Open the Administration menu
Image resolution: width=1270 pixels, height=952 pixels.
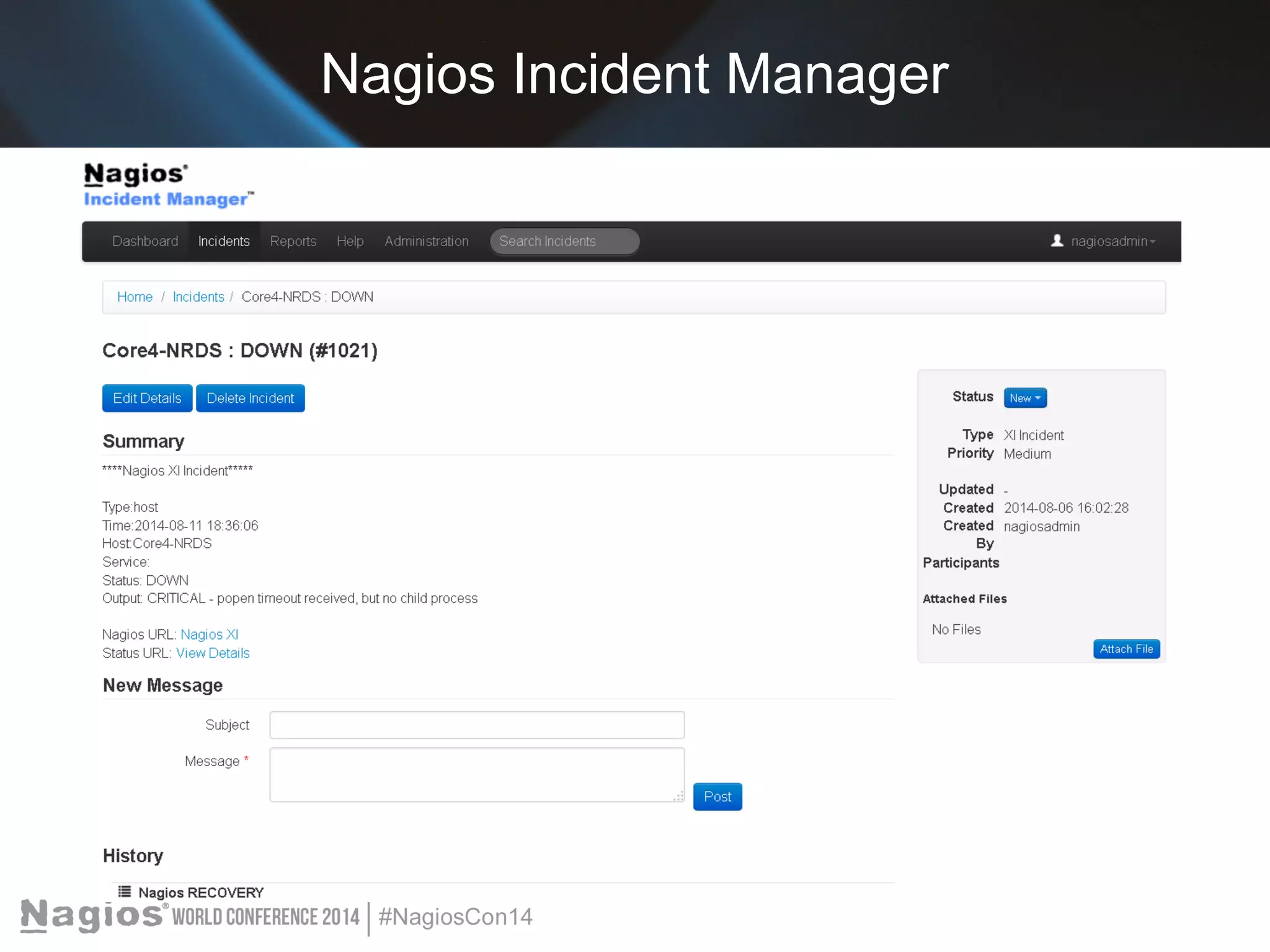point(427,241)
